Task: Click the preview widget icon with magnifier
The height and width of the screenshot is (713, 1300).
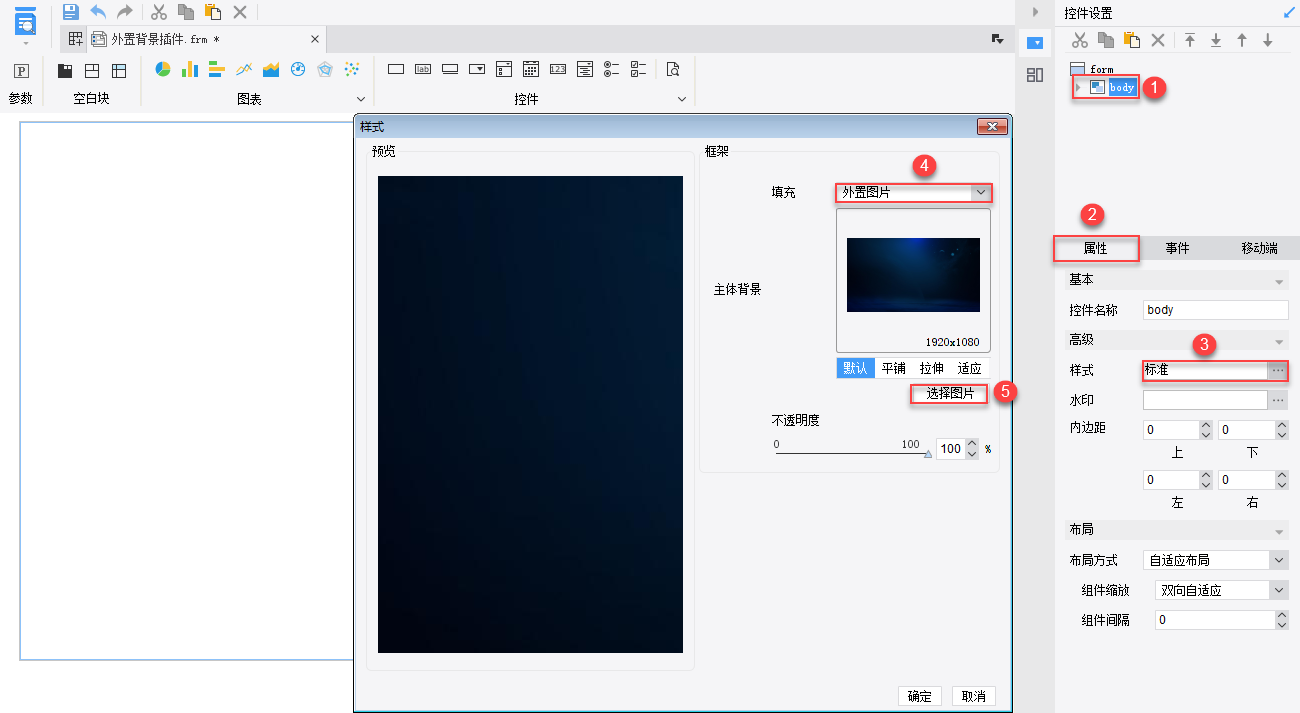Action: 673,69
